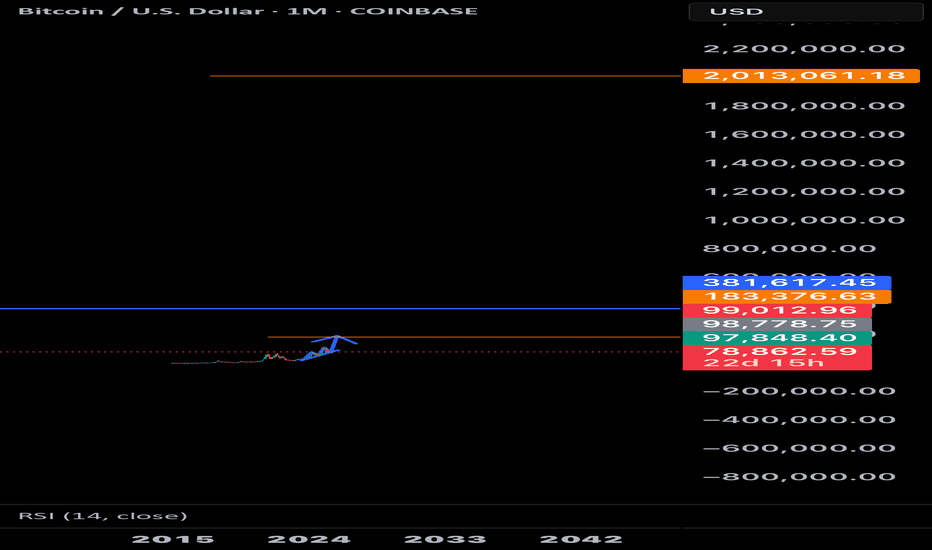Click the 2042 label on the time axis

pyautogui.click(x=581, y=539)
